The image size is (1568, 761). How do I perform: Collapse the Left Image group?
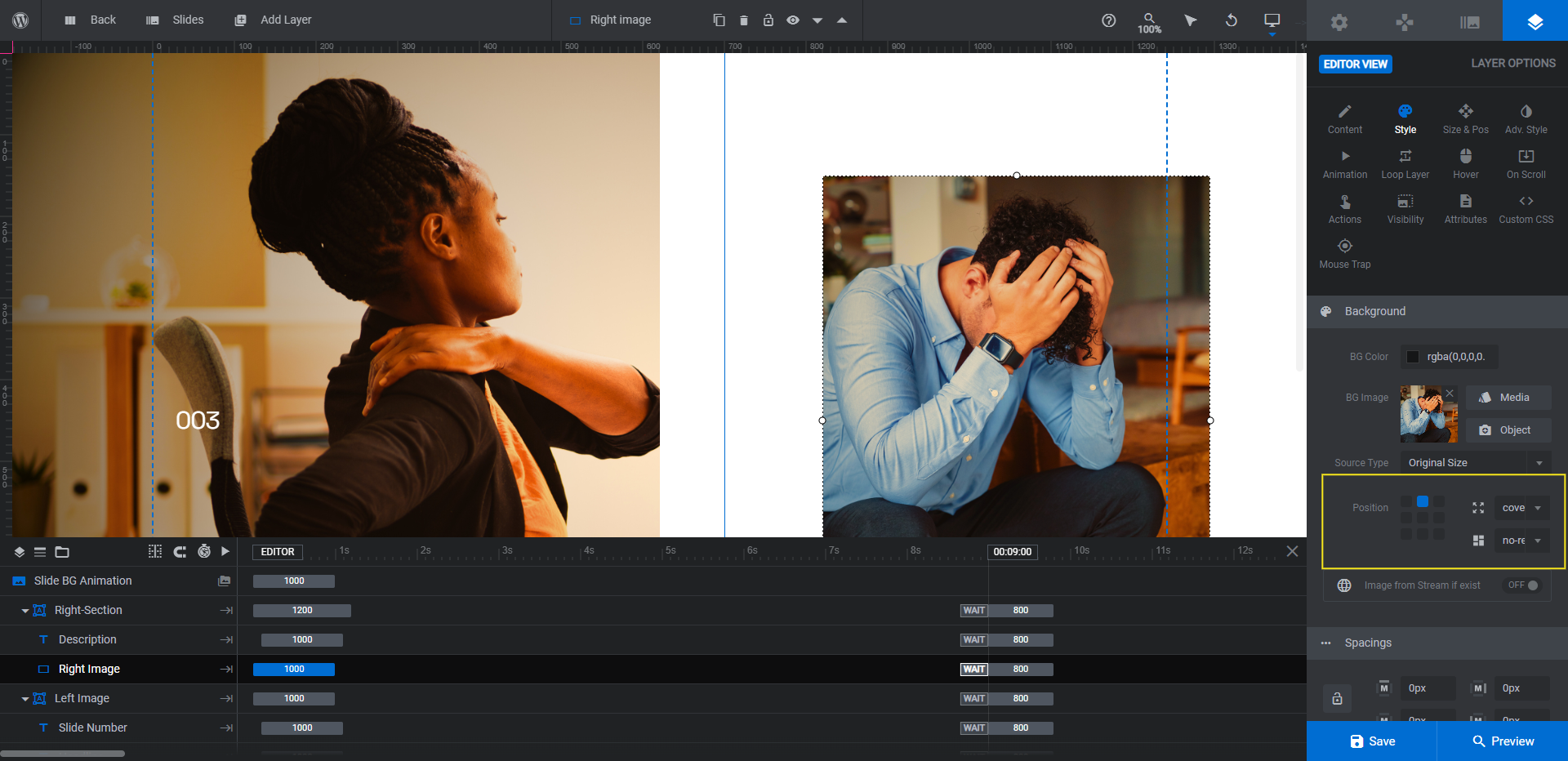[24, 699]
